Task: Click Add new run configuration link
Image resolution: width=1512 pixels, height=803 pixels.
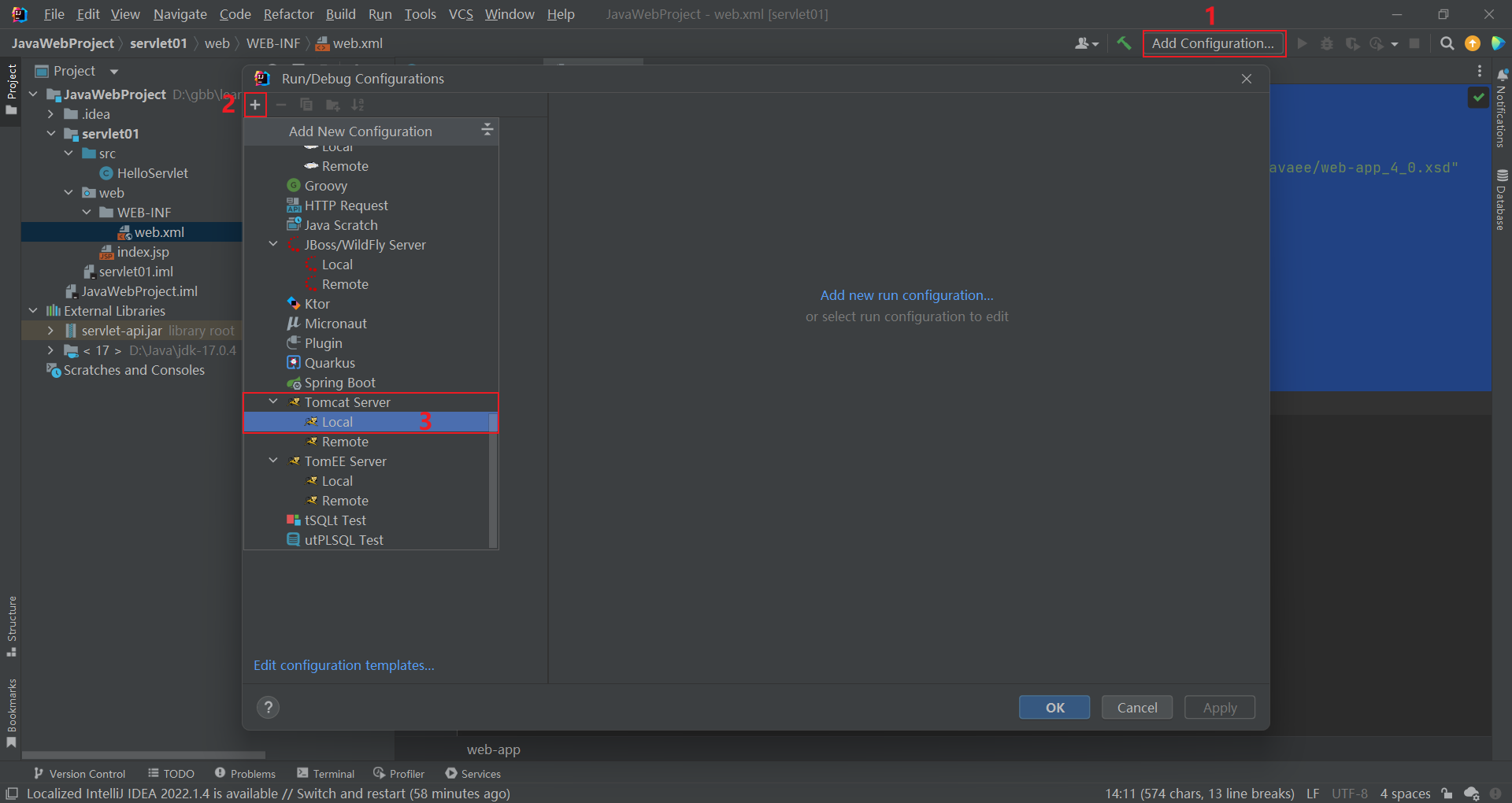Action: tap(907, 295)
